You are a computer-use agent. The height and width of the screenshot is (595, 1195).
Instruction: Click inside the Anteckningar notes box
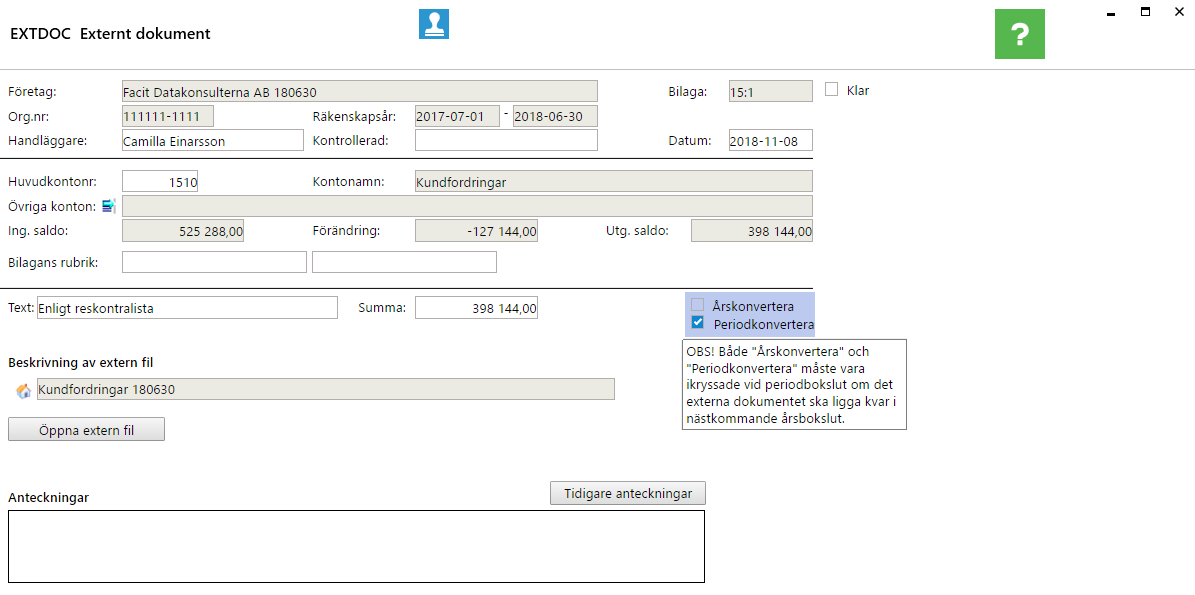356,546
